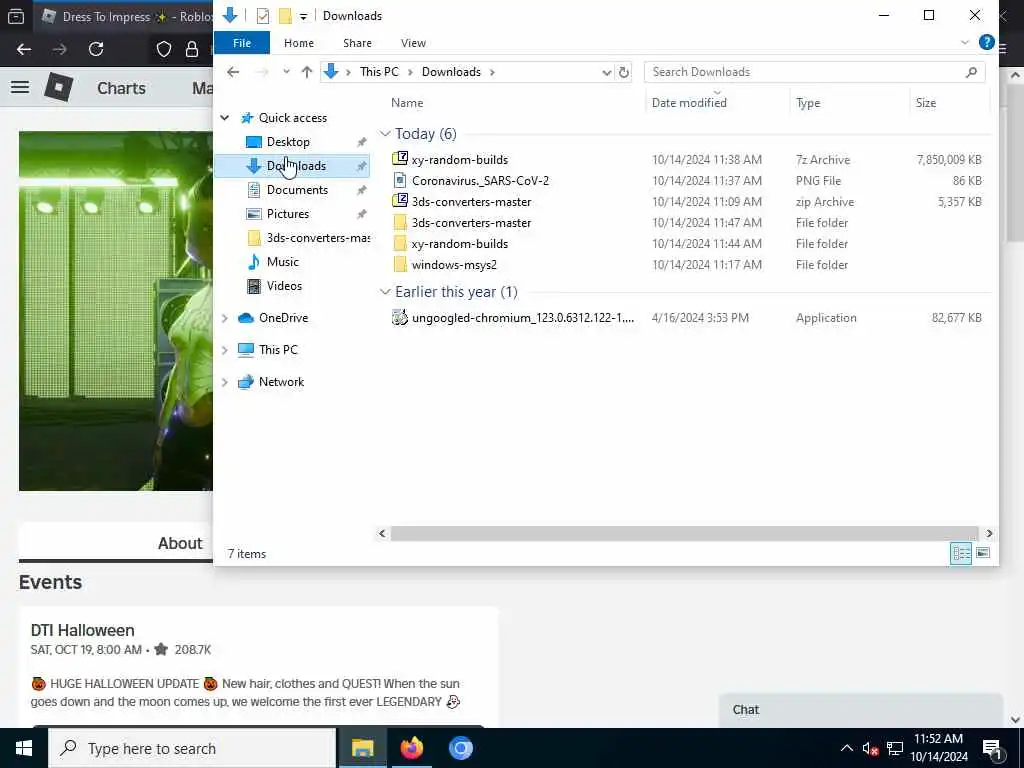This screenshot has height=768, width=1024.
Task: Open the browser shield tracking protection icon
Action: pyautogui.click(x=164, y=49)
